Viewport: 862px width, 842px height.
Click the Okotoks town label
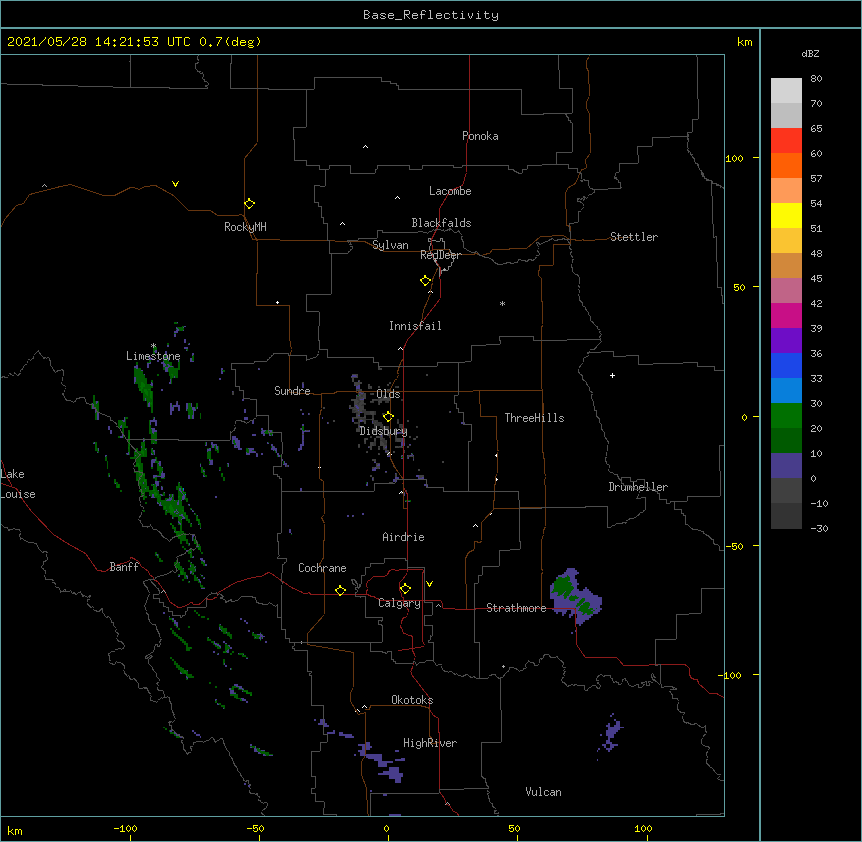point(412,700)
